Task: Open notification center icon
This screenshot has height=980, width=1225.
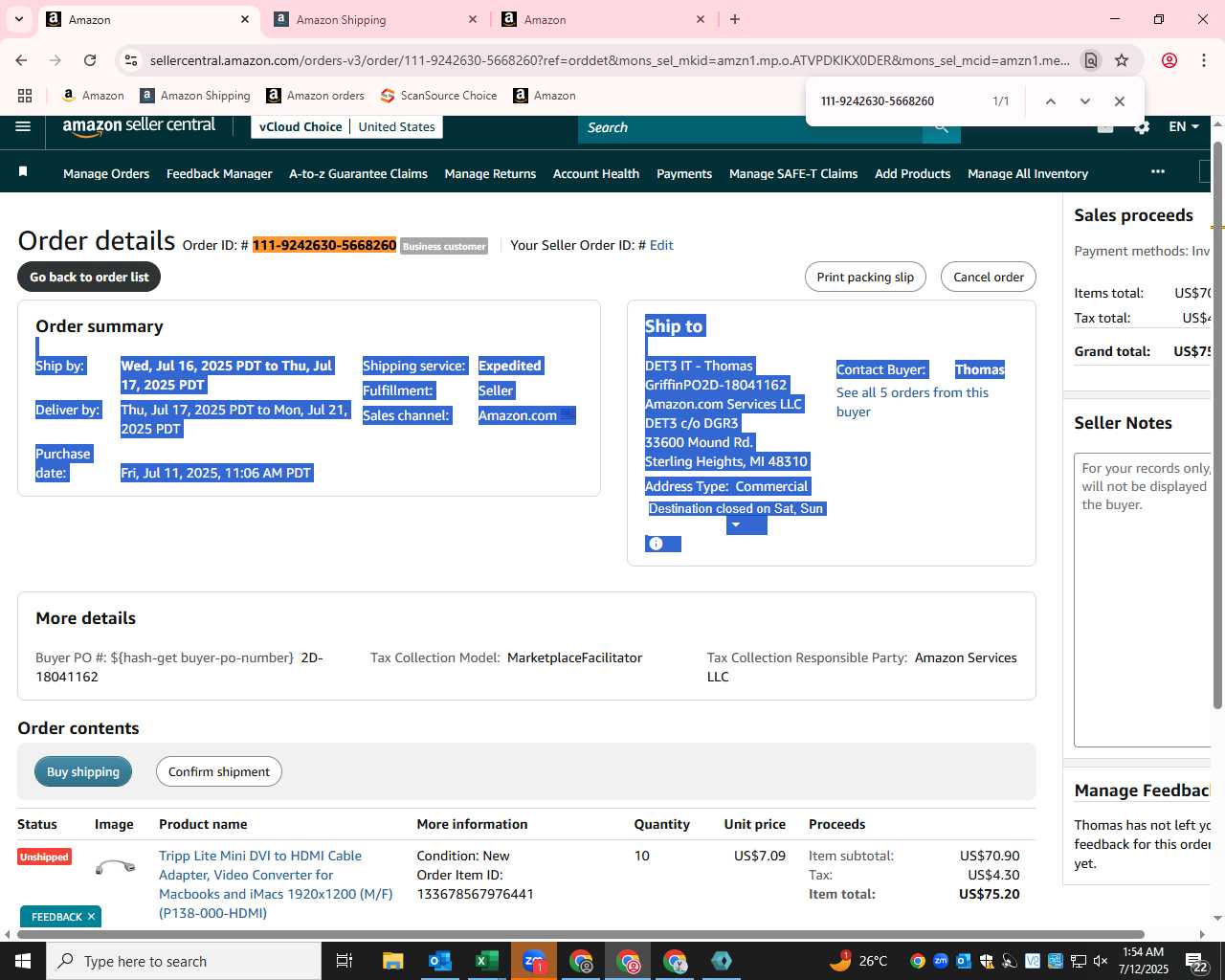Action: point(1196,961)
